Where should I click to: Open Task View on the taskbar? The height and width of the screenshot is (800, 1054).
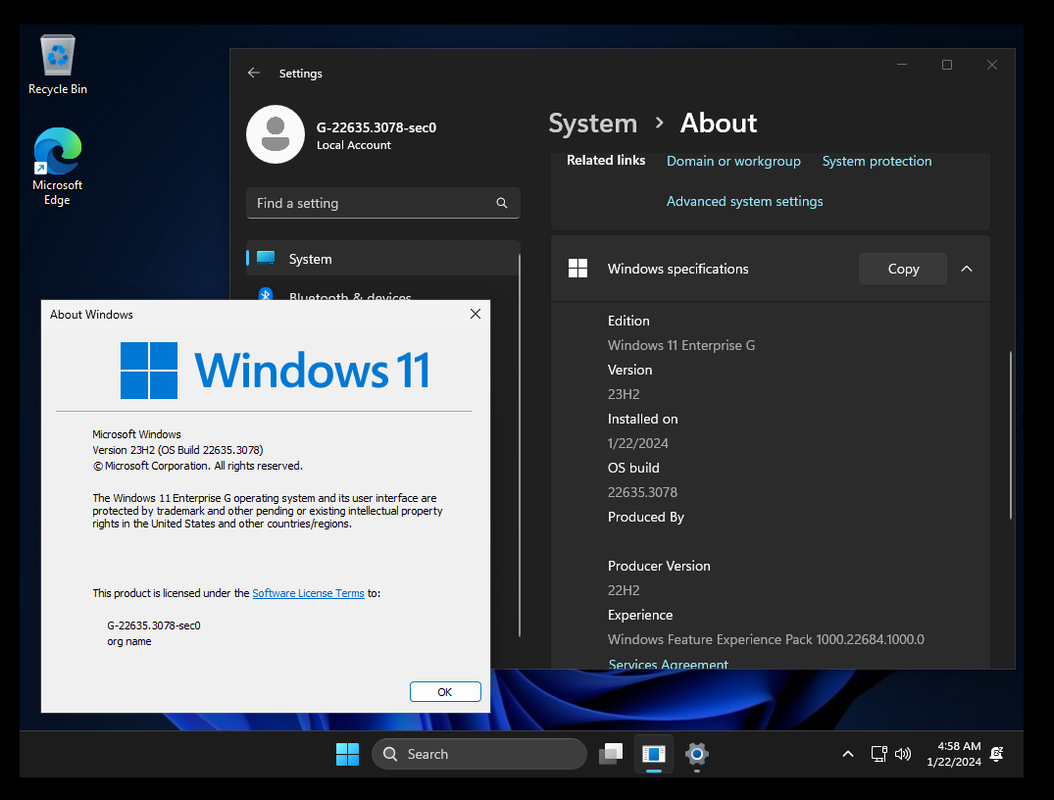tap(610, 754)
